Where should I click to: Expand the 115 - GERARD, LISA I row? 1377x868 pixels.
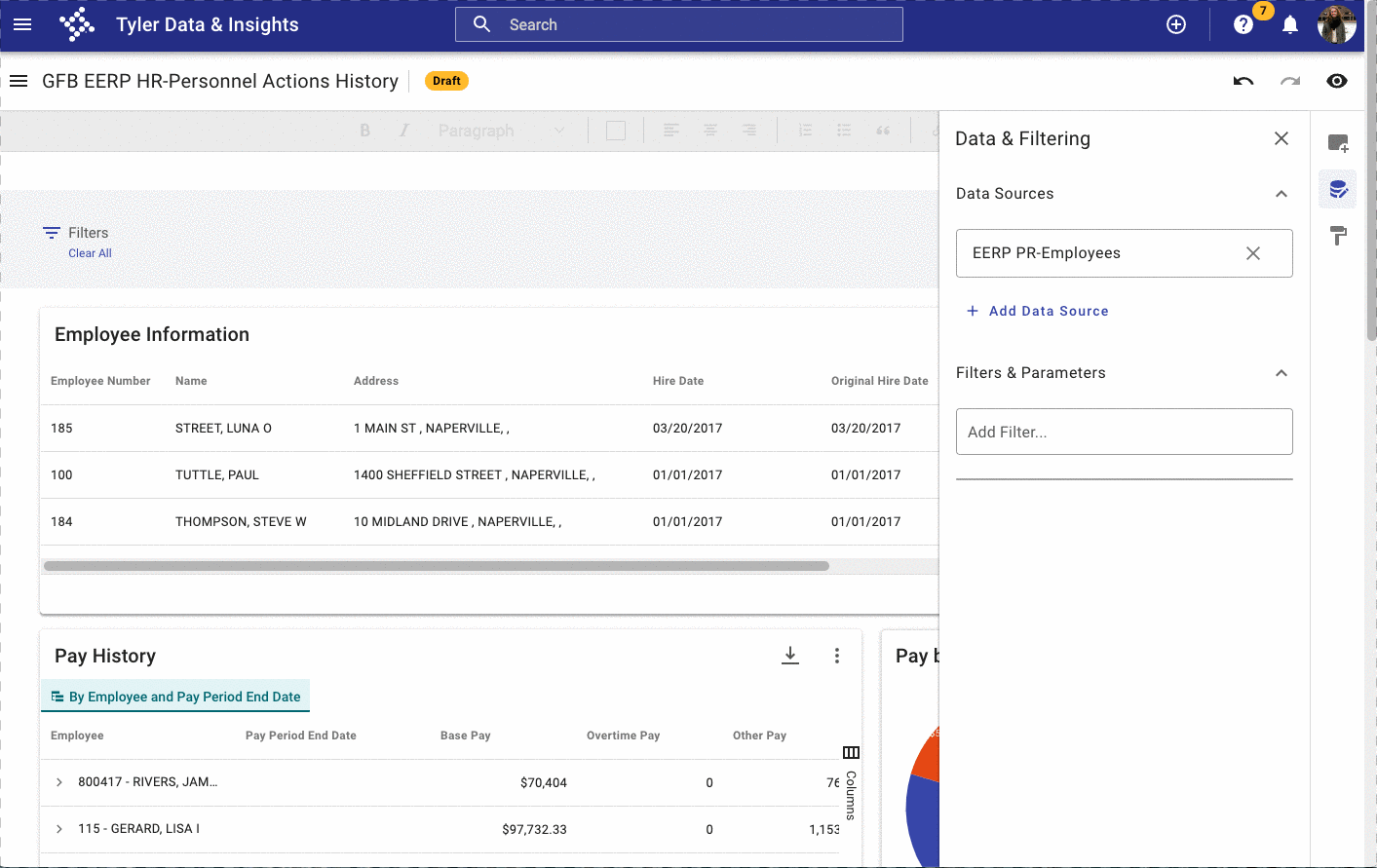pyautogui.click(x=59, y=829)
